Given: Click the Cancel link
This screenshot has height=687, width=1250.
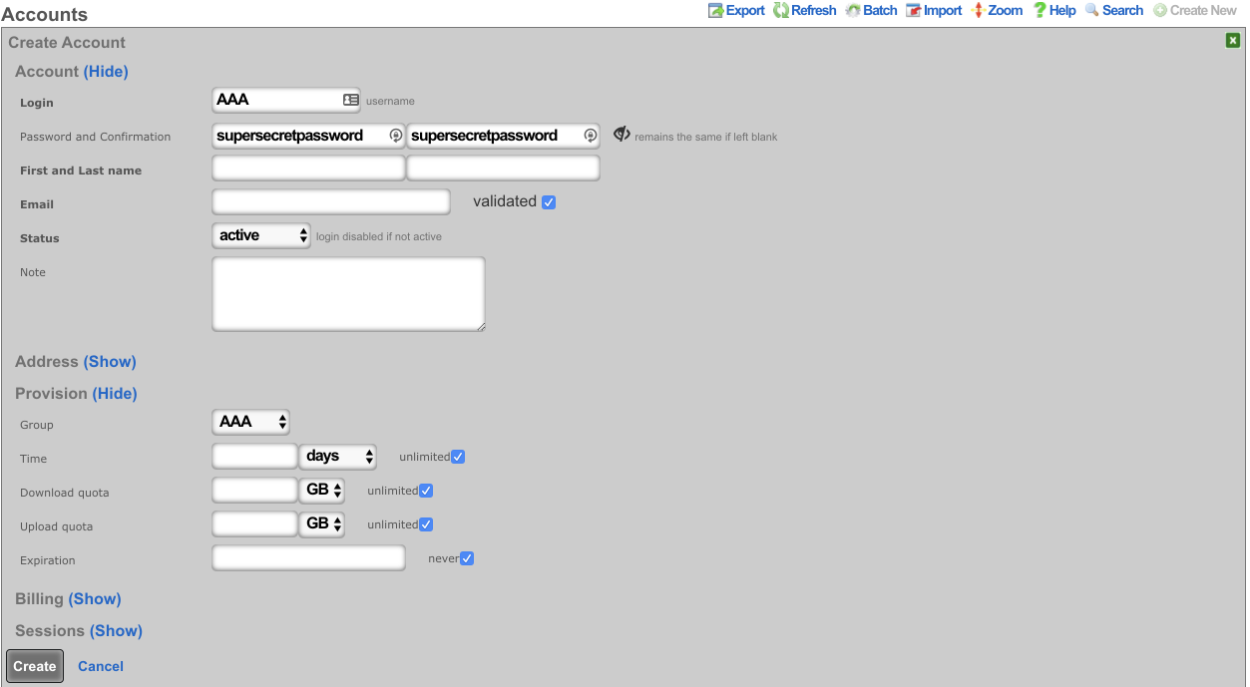Looking at the screenshot, I should [x=101, y=667].
